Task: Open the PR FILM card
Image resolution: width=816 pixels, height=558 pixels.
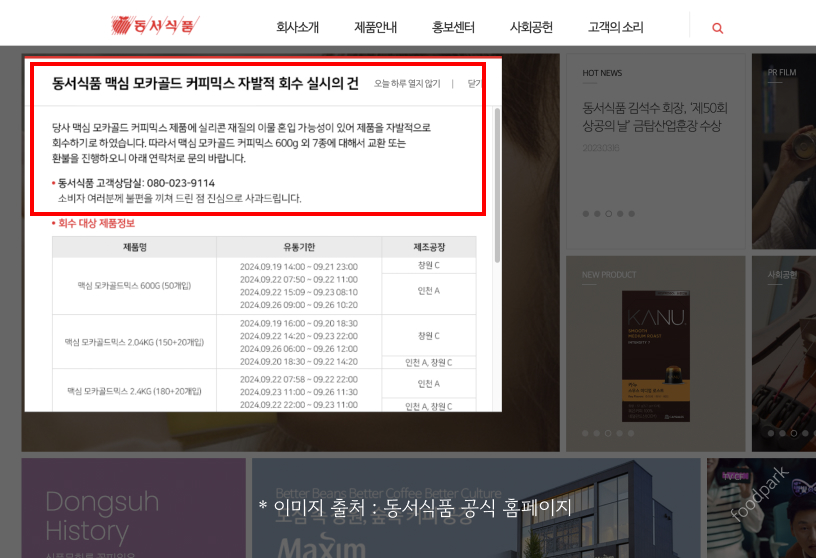Action: tap(784, 151)
